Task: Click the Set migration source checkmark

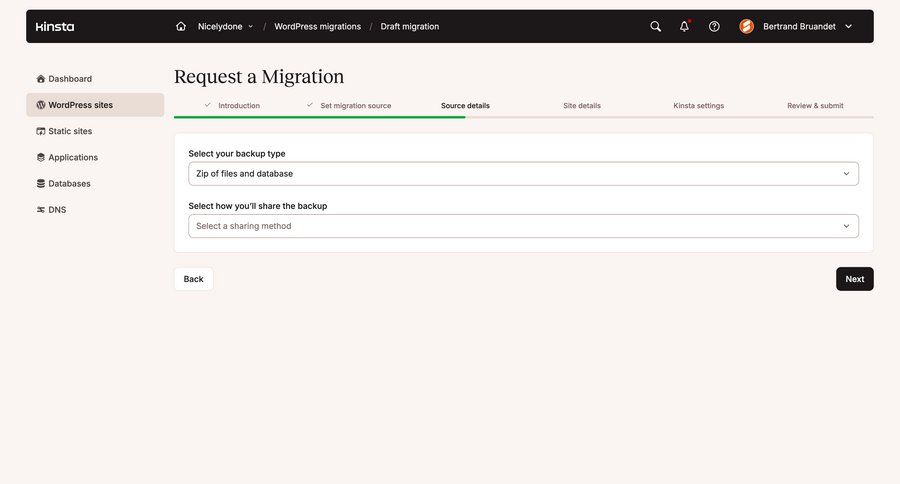Action: tap(310, 105)
